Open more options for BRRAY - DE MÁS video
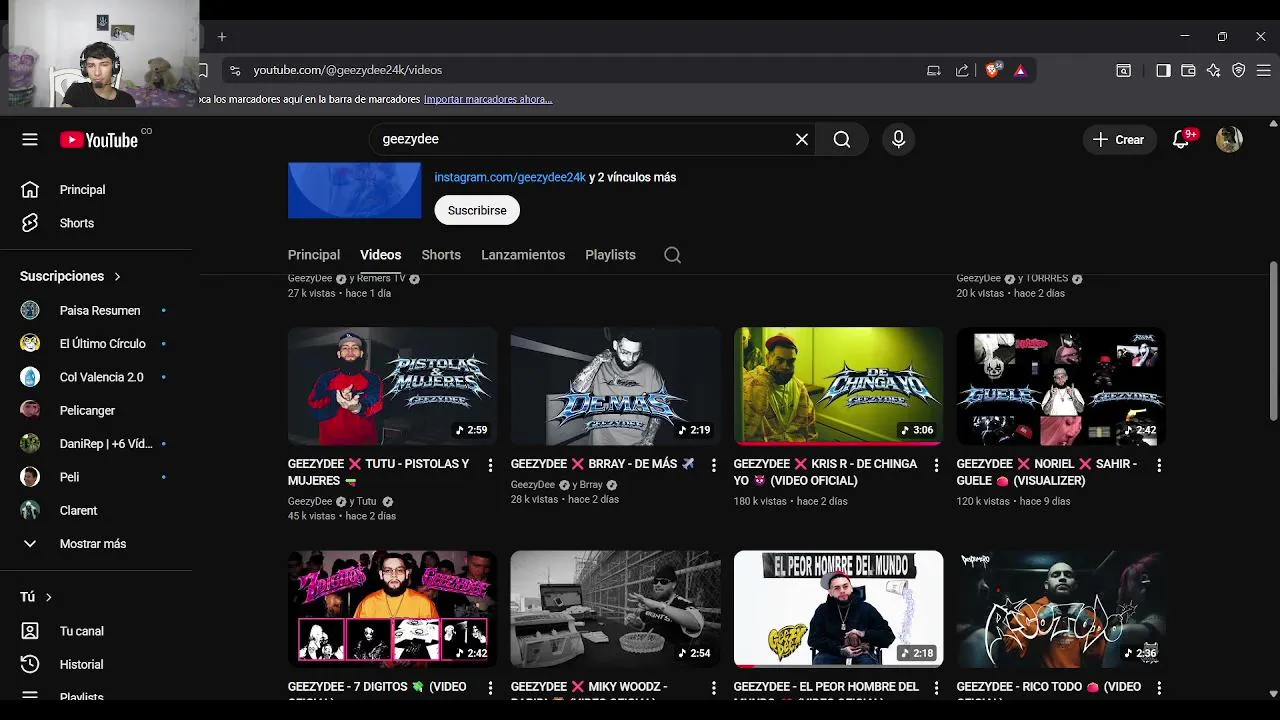The width and height of the screenshot is (1280, 720). tap(713, 465)
